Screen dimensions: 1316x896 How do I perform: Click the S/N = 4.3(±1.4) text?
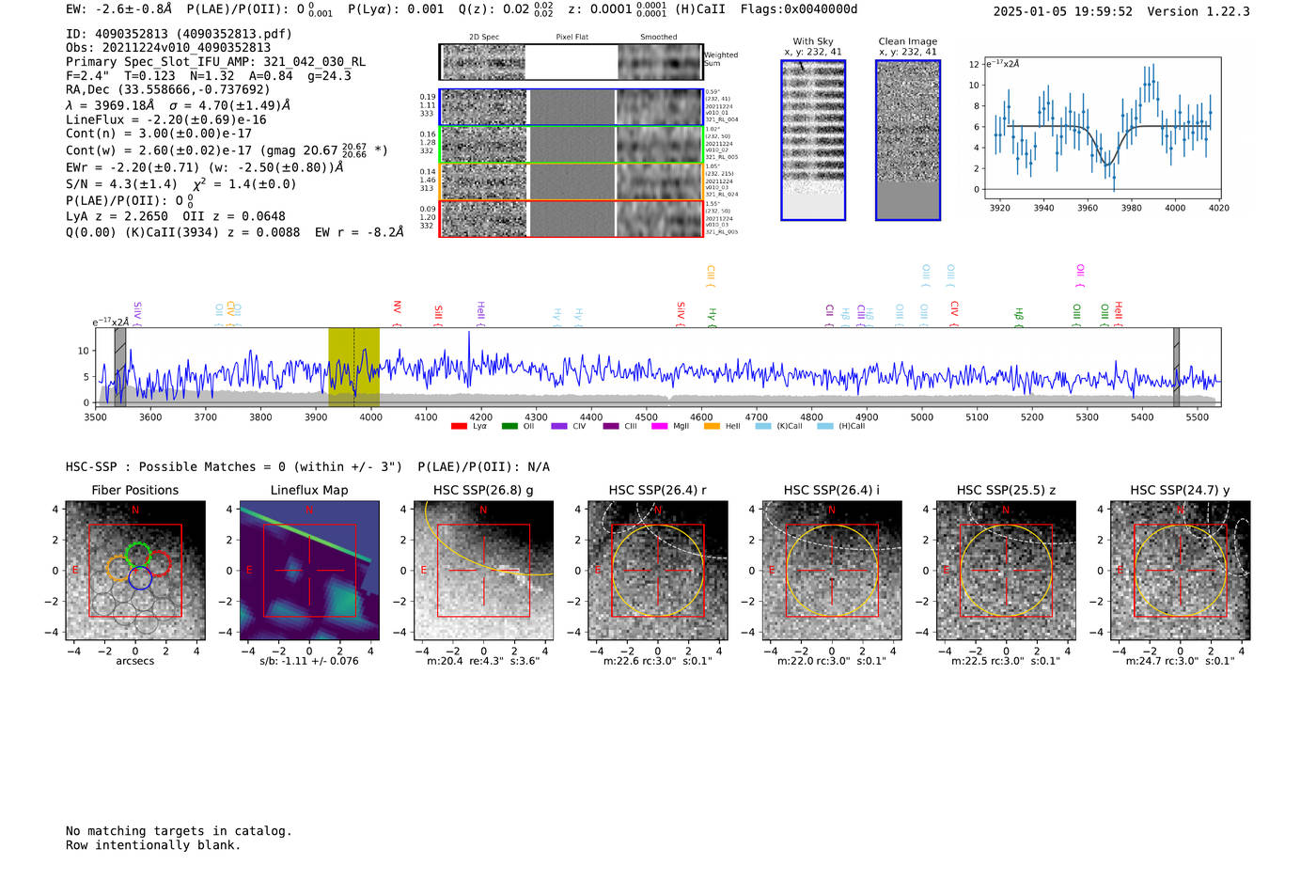[x=121, y=184]
